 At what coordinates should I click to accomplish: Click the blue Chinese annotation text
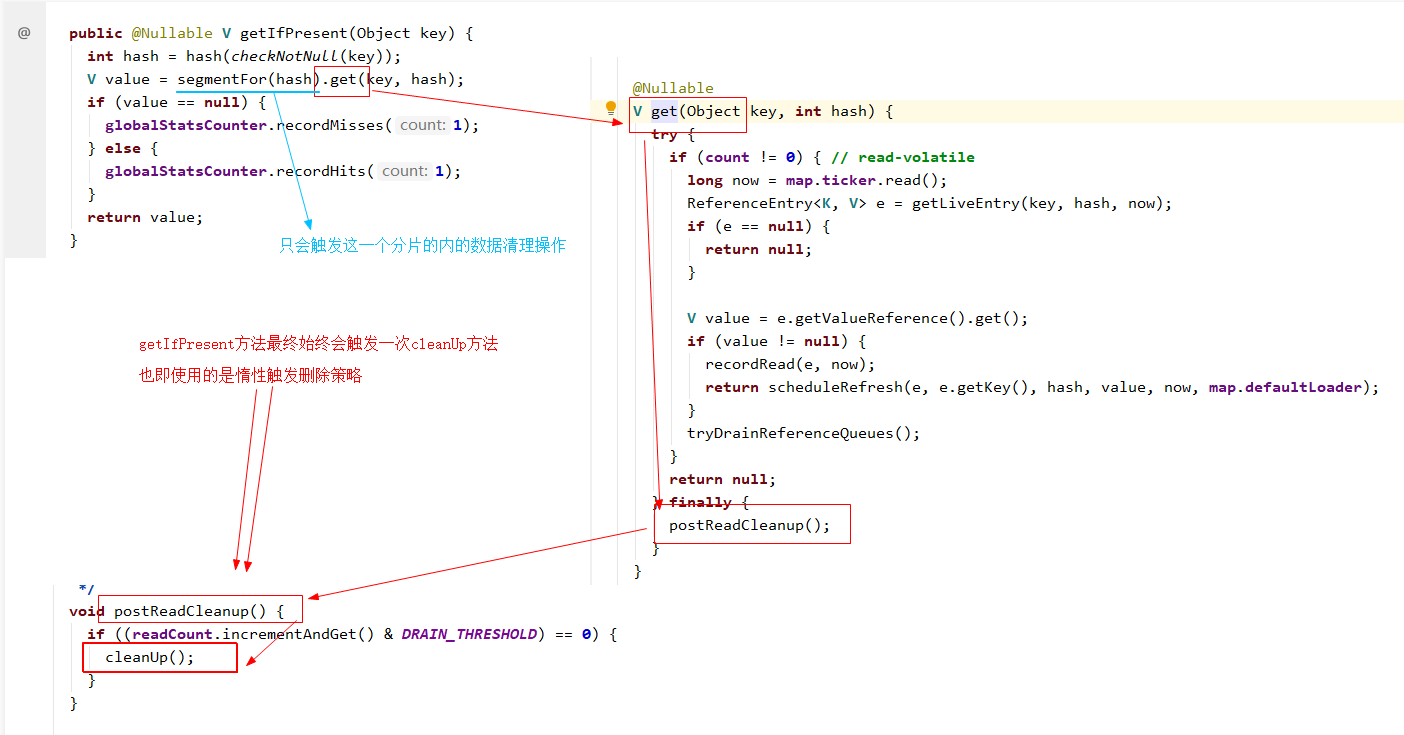(x=422, y=245)
